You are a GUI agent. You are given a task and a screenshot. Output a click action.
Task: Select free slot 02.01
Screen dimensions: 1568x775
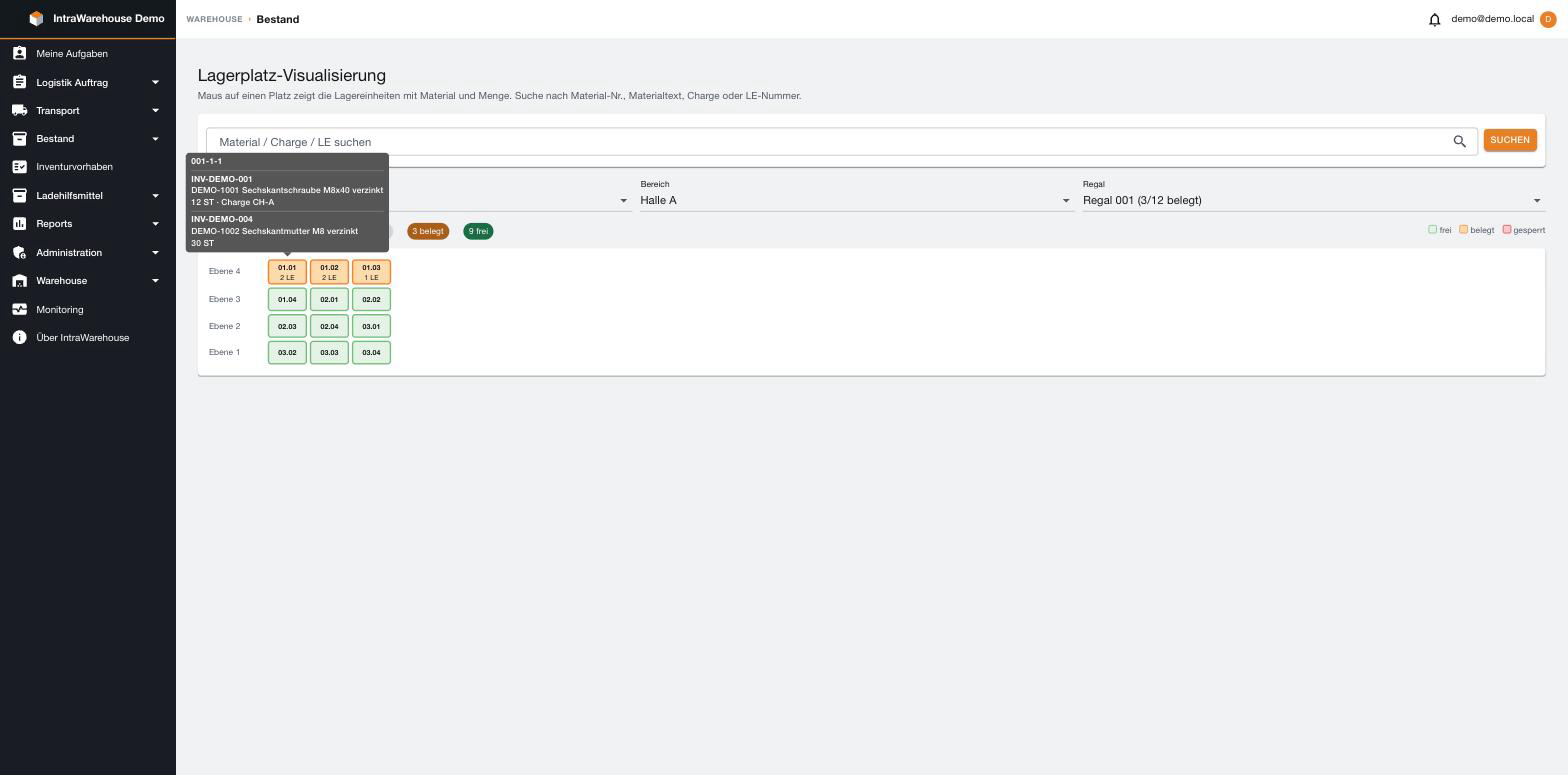[329, 299]
